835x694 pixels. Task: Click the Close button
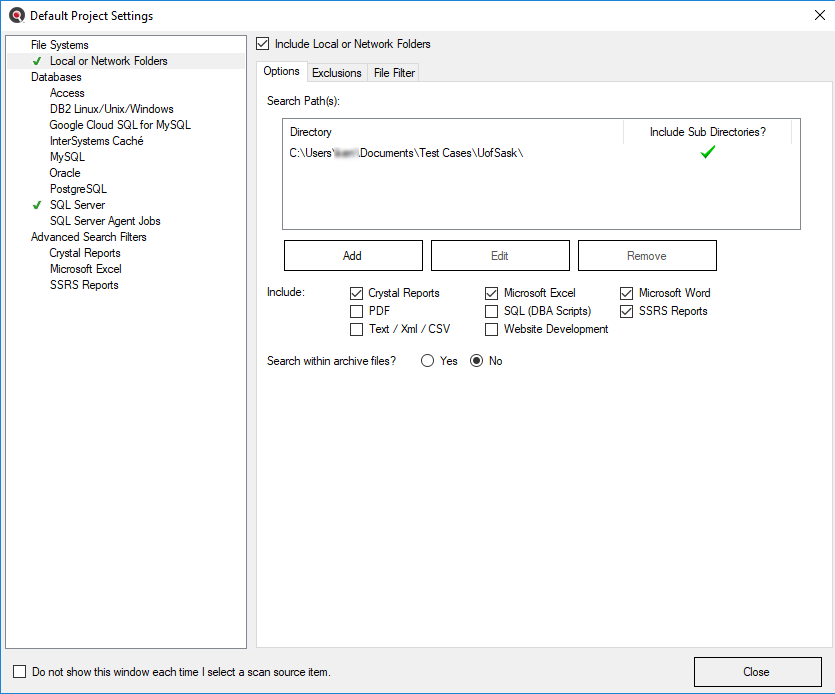point(756,672)
